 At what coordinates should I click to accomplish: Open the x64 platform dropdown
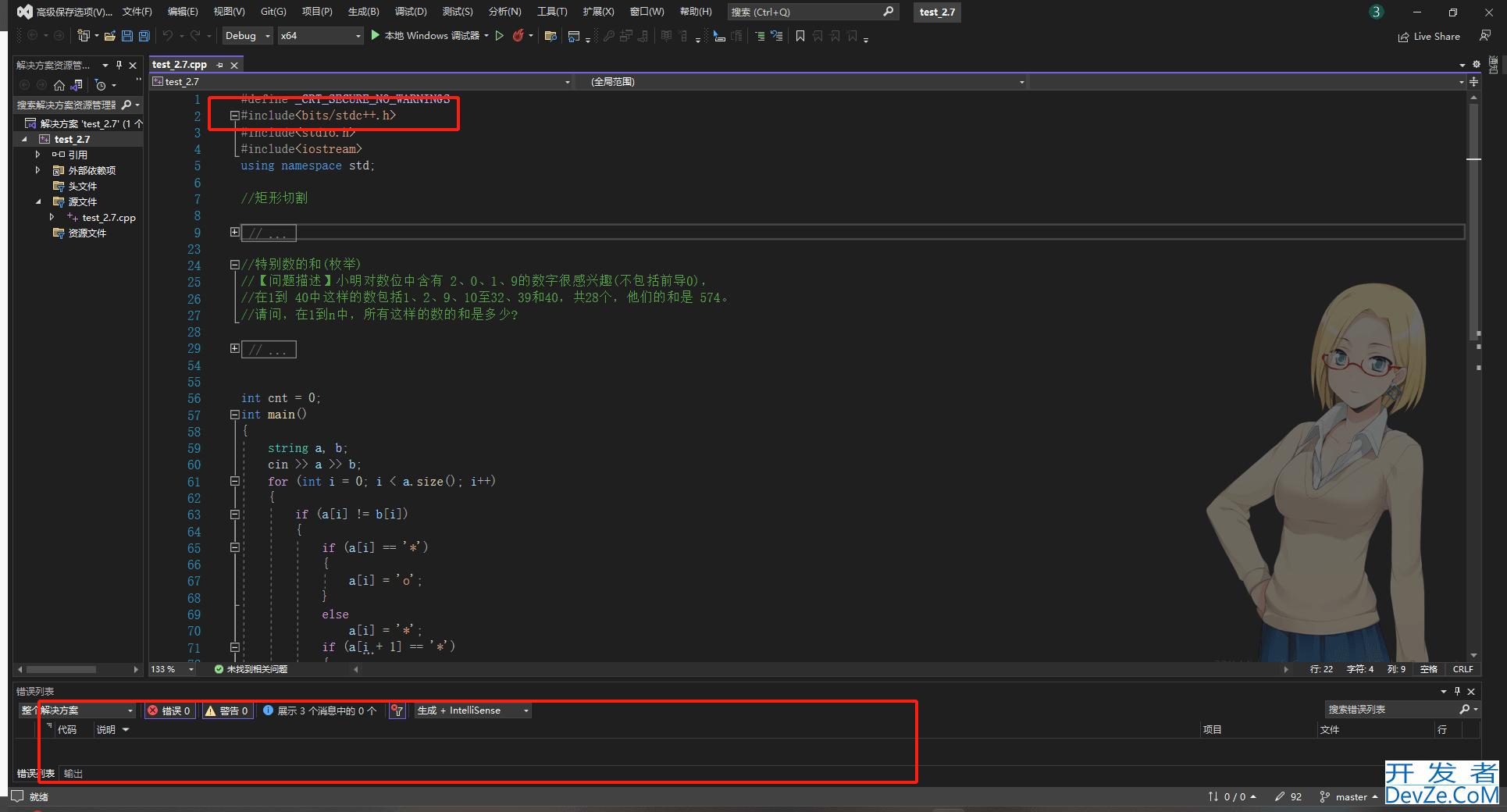click(x=321, y=36)
